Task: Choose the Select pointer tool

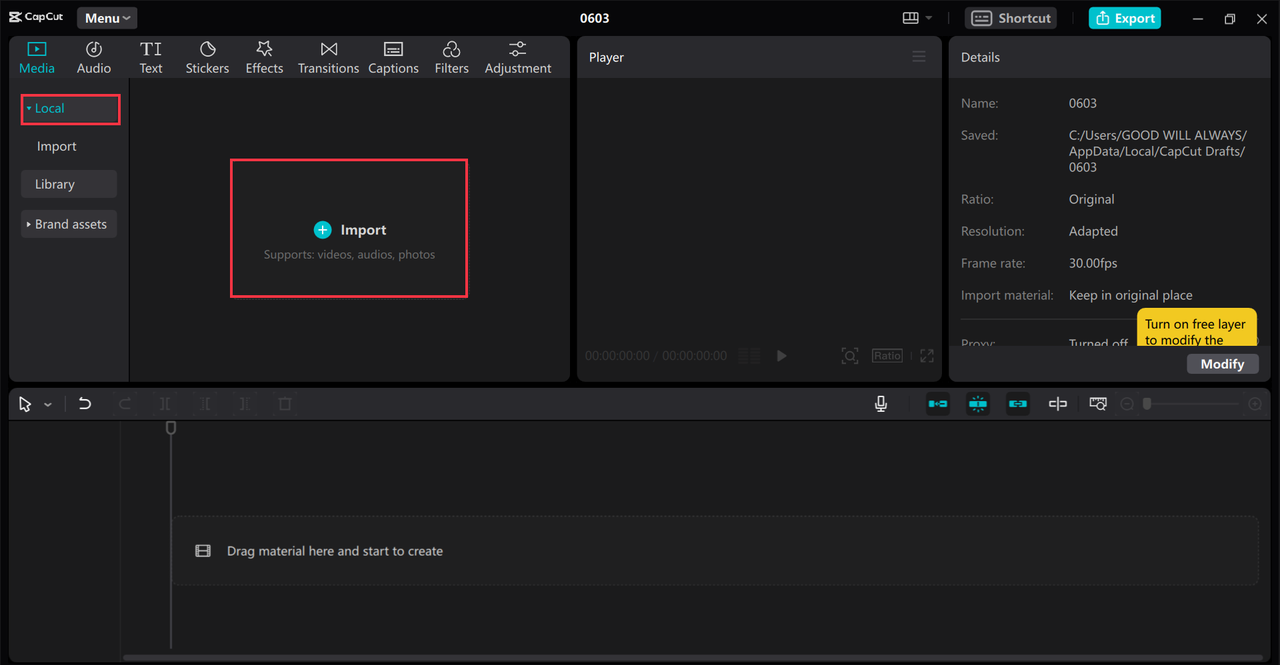Action: [x=25, y=404]
